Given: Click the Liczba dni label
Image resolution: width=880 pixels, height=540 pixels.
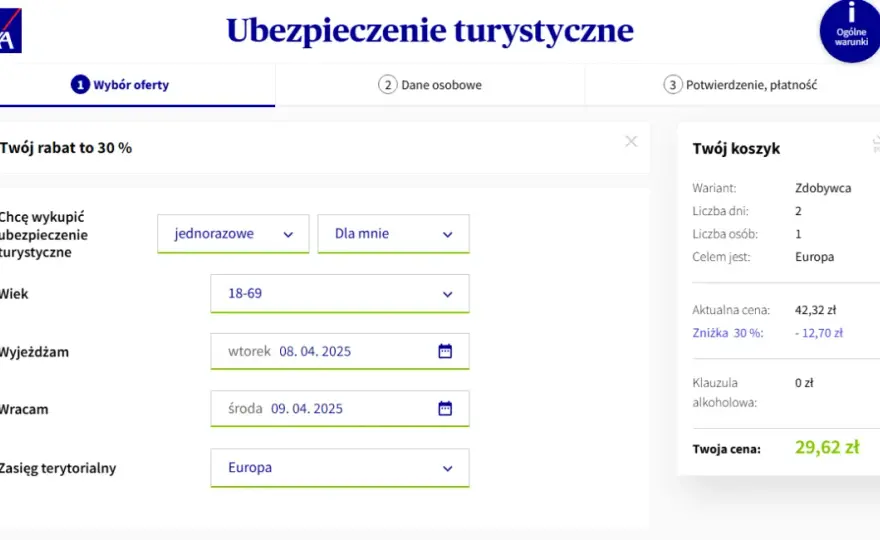Looking at the screenshot, I should point(720,211).
